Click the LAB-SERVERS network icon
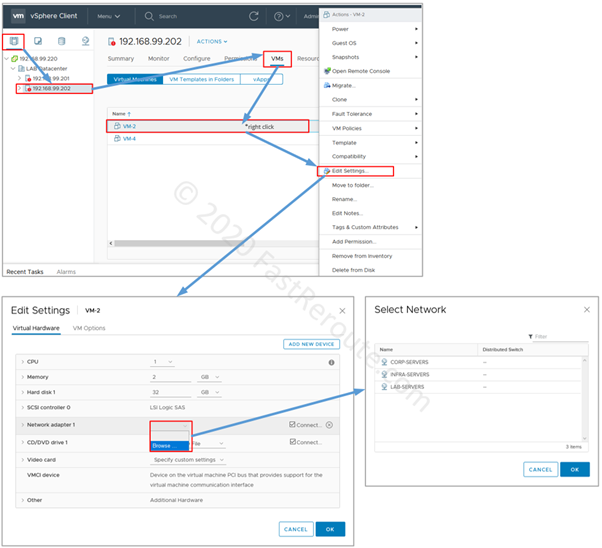Viewport: 602px width, 548px height. (x=384, y=386)
